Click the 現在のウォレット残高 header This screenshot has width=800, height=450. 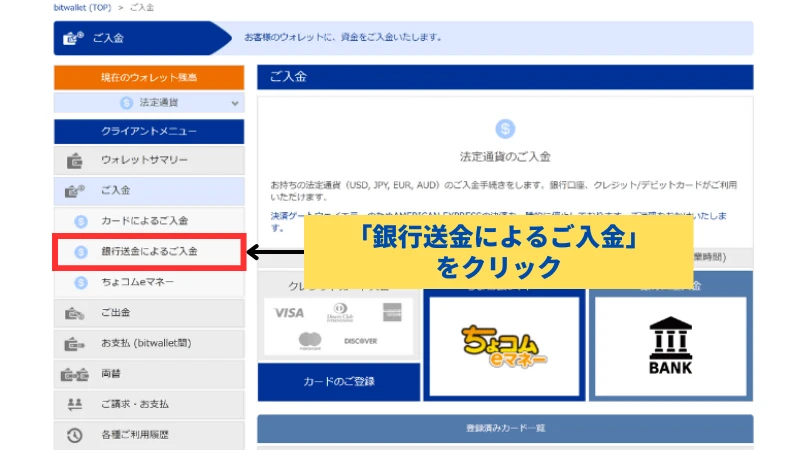[x=149, y=78]
